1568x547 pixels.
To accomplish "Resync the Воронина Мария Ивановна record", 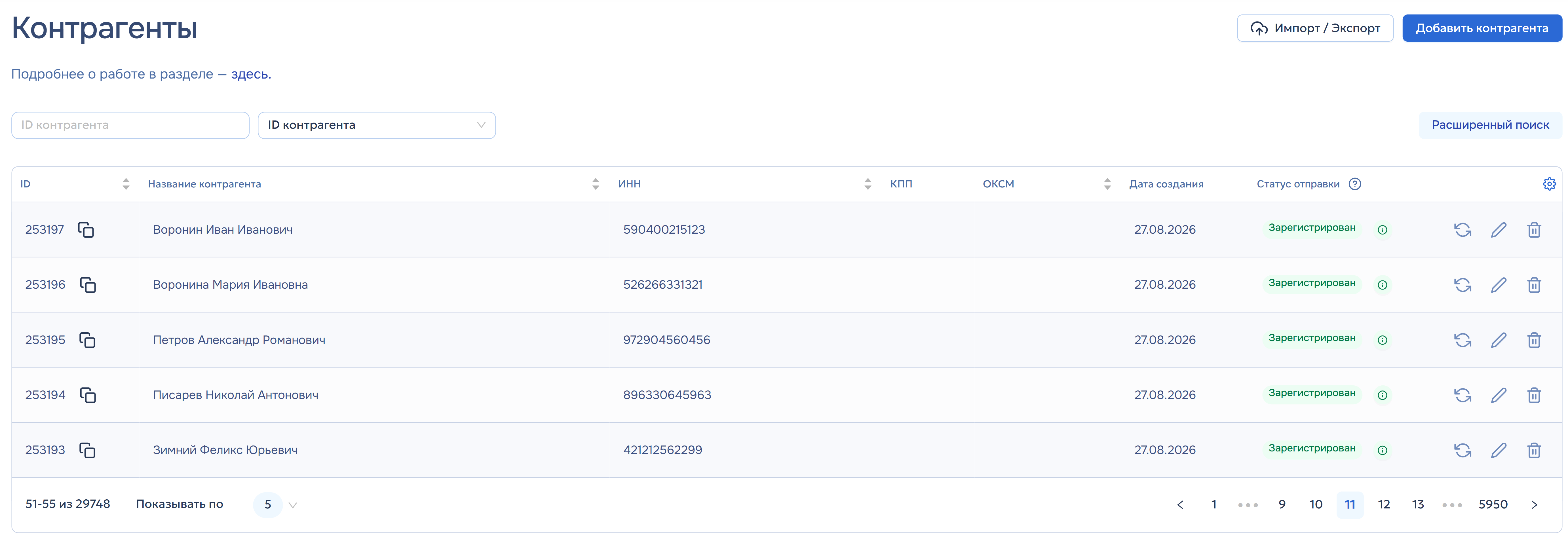I will point(1463,285).
